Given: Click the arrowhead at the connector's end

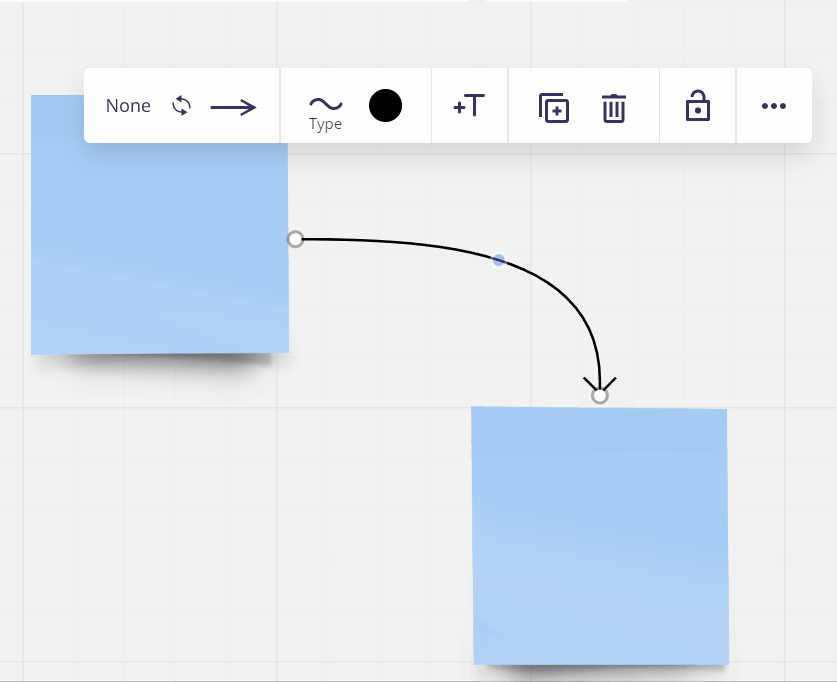Looking at the screenshot, I should [x=599, y=384].
